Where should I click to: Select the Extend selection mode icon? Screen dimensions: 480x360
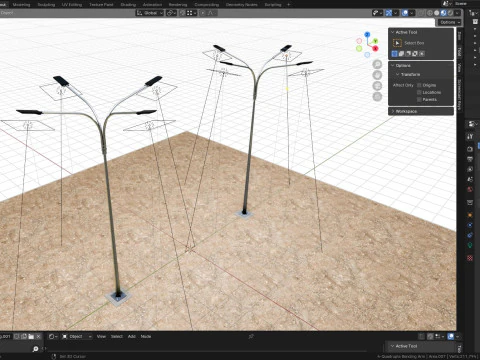click(402, 54)
